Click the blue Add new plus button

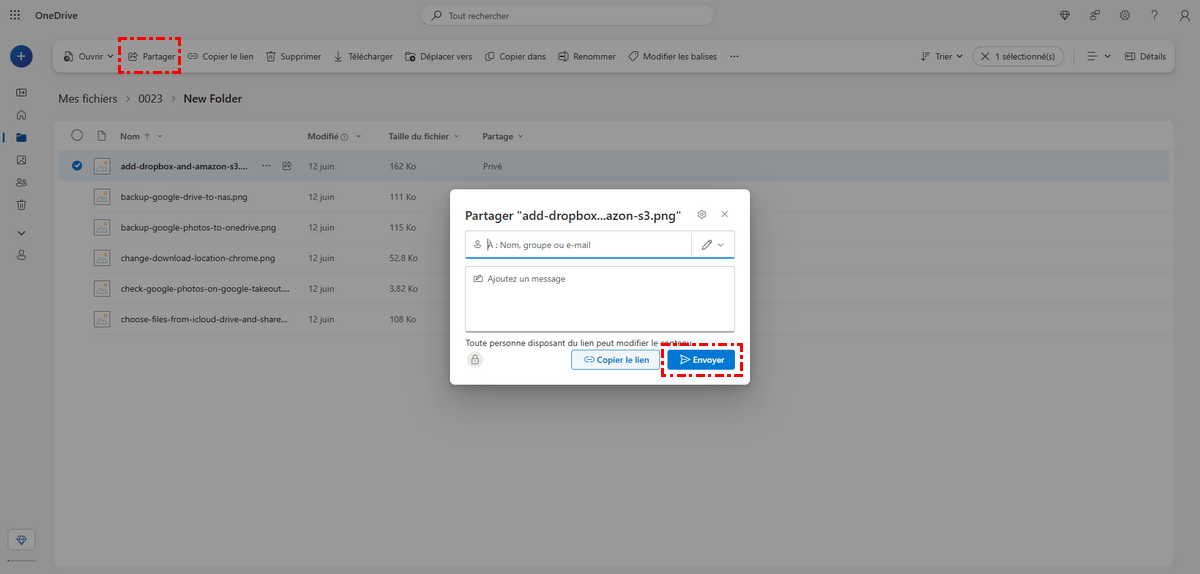[x=21, y=57]
